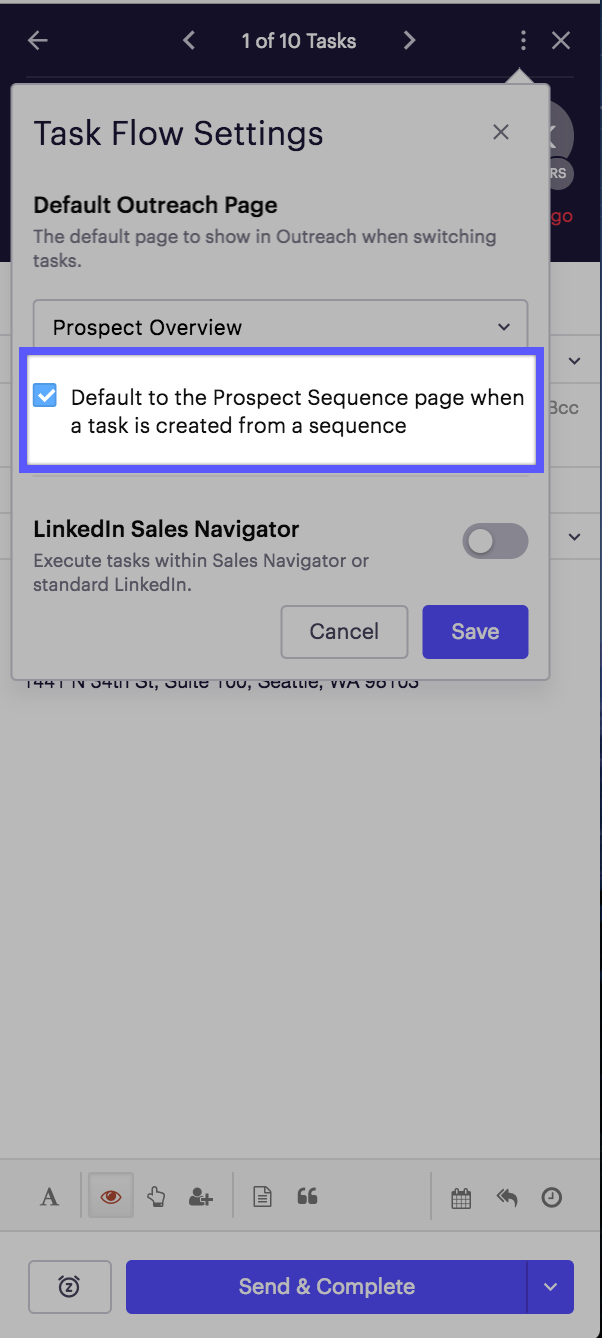Viewport: 602px width, 1338px height.
Task: Open the text formatting options
Action: point(47,1196)
